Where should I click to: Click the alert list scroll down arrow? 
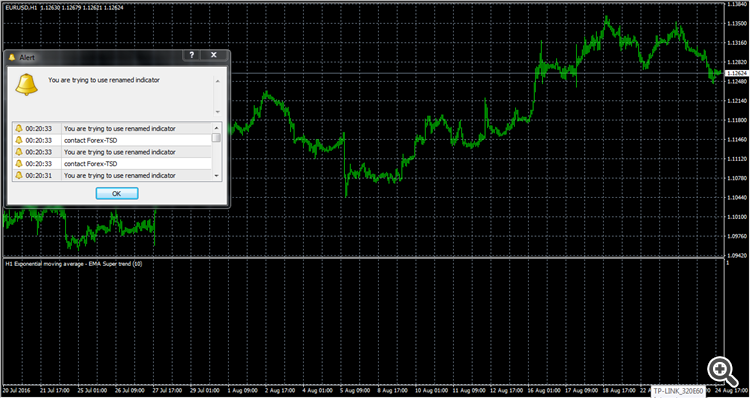(217, 176)
